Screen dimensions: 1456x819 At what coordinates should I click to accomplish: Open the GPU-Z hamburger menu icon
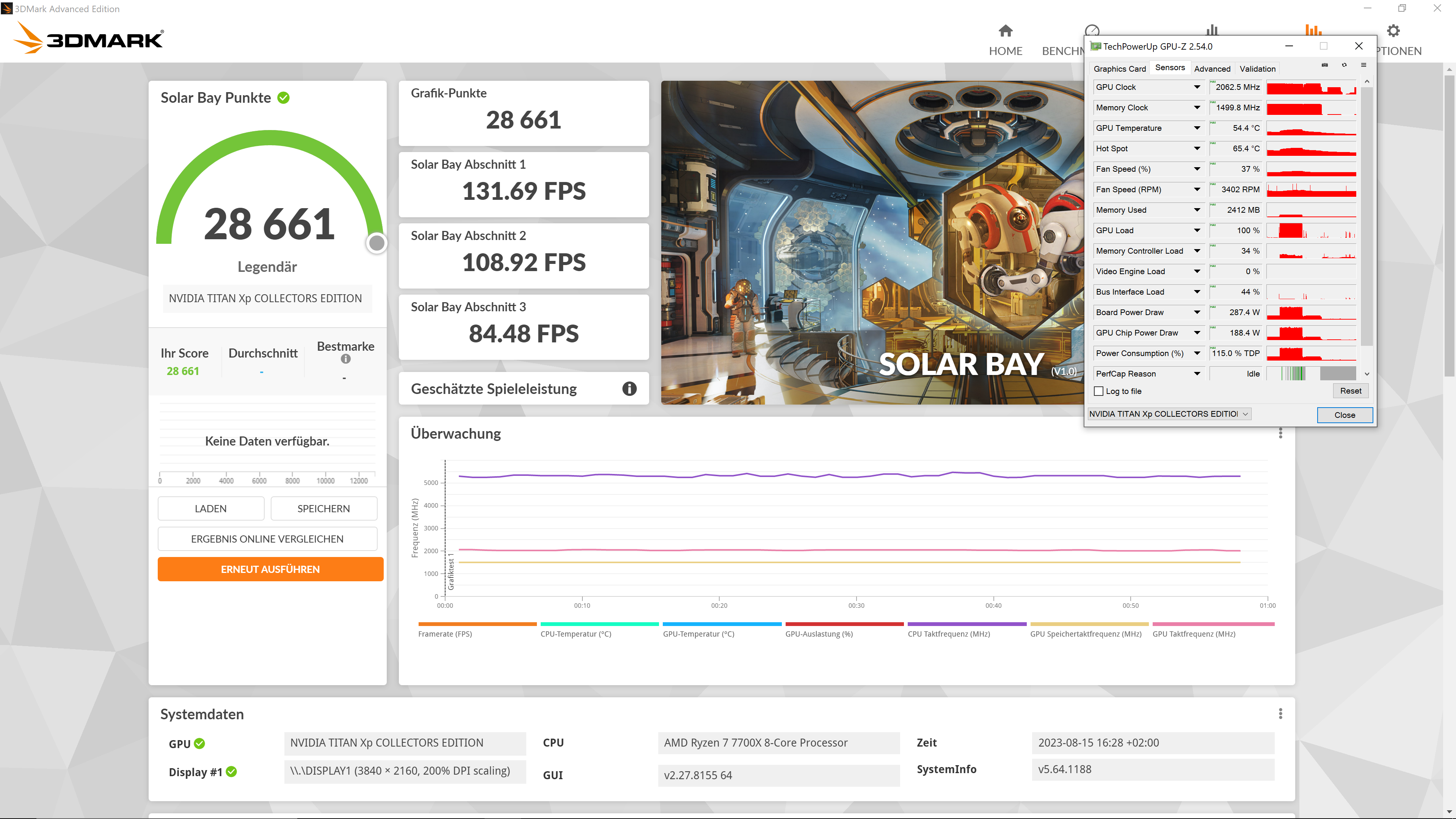(x=1364, y=66)
